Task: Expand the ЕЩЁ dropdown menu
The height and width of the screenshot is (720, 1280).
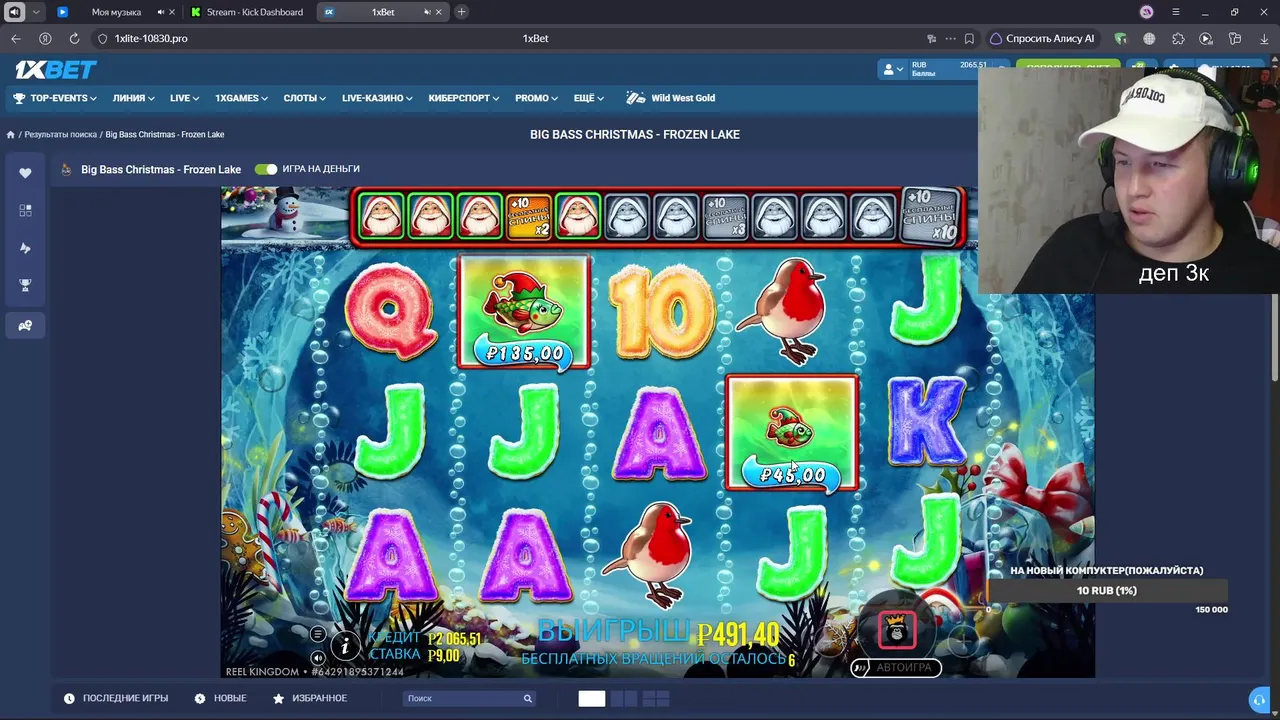Action: 589,98
